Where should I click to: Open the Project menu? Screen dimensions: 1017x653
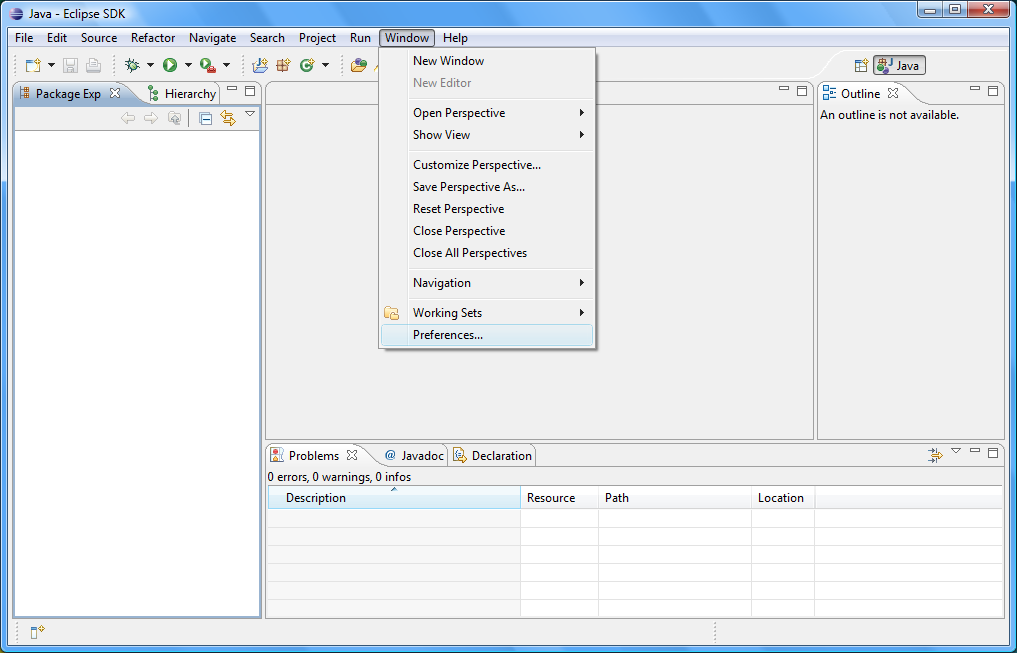point(317,38)
